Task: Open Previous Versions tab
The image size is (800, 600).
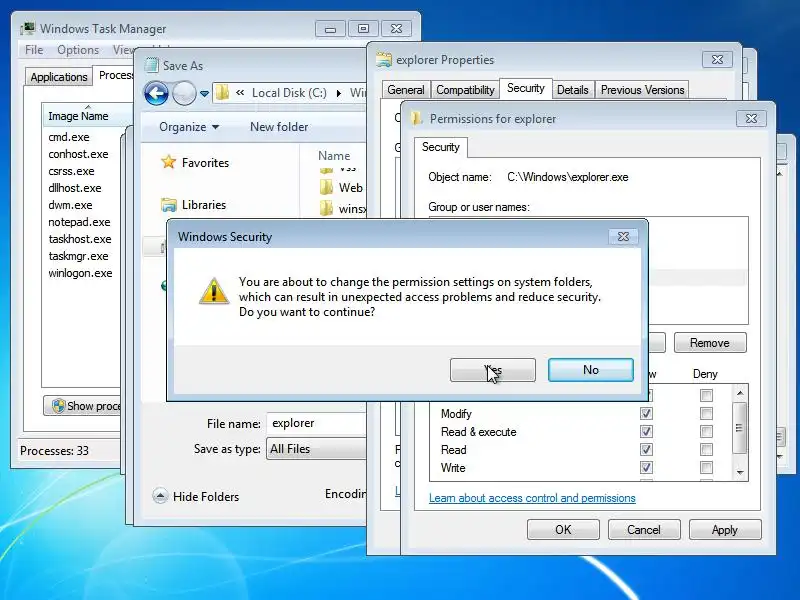Action: tap(642, 90)
